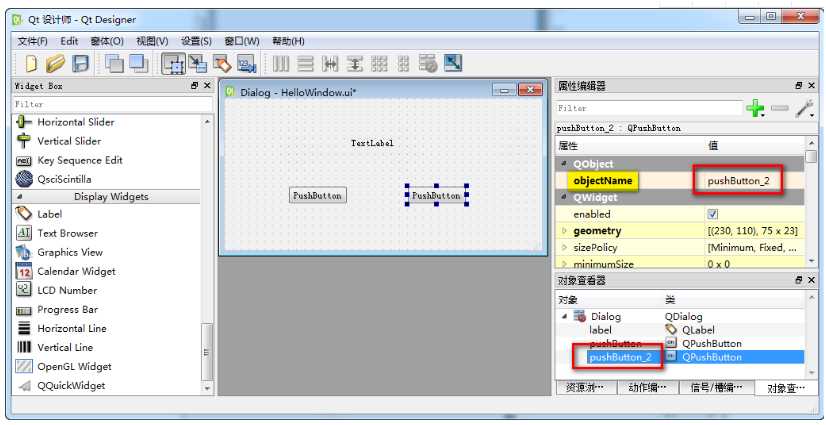The height and width of the screenshot is (425, 826).
Task: Click green plus add dynamic property icon
Action: pyautogui.click(x=756, y=108)
